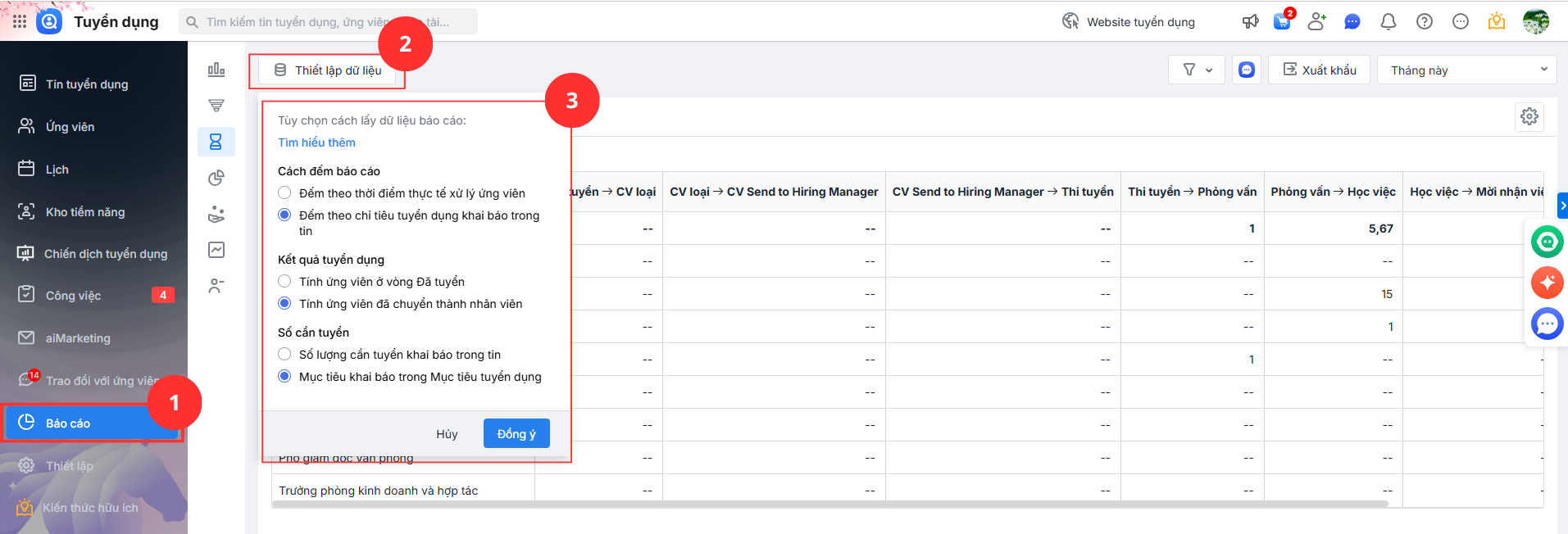Open the announcements megaphone icon
The image size is (1568, 534).
click(x=1250, y=22)
